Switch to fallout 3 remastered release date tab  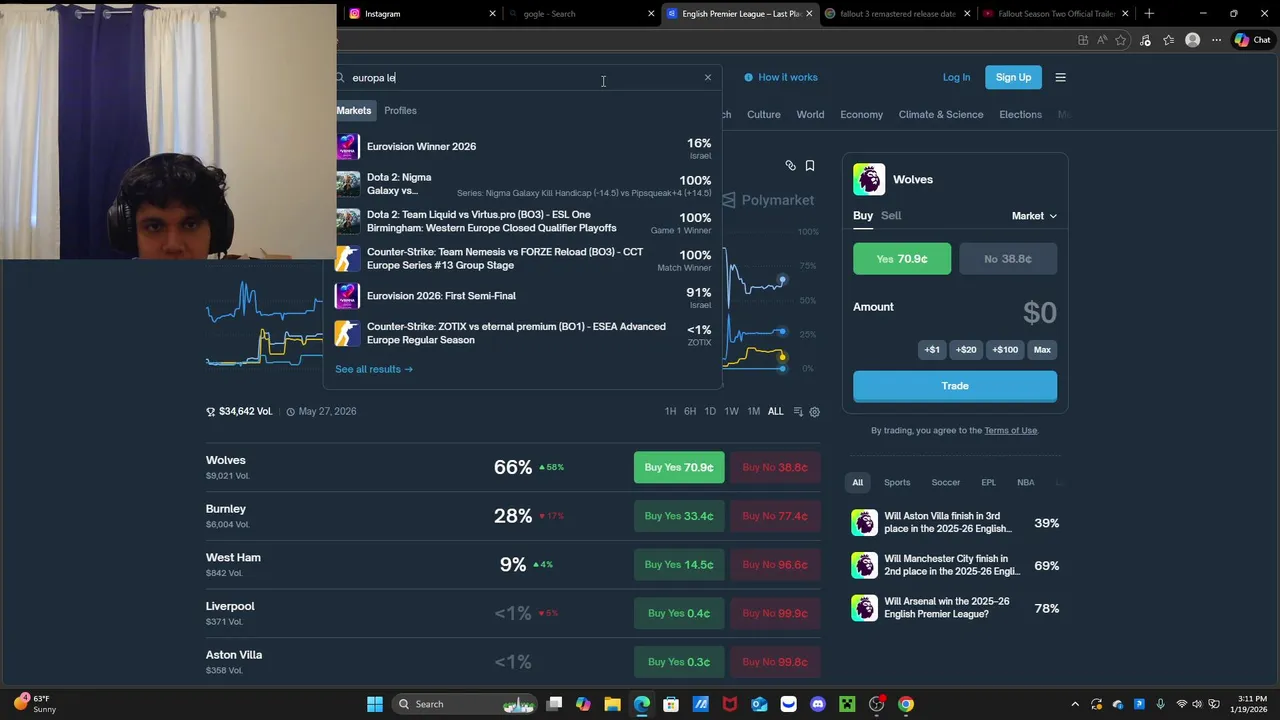[x=897, y=14]
